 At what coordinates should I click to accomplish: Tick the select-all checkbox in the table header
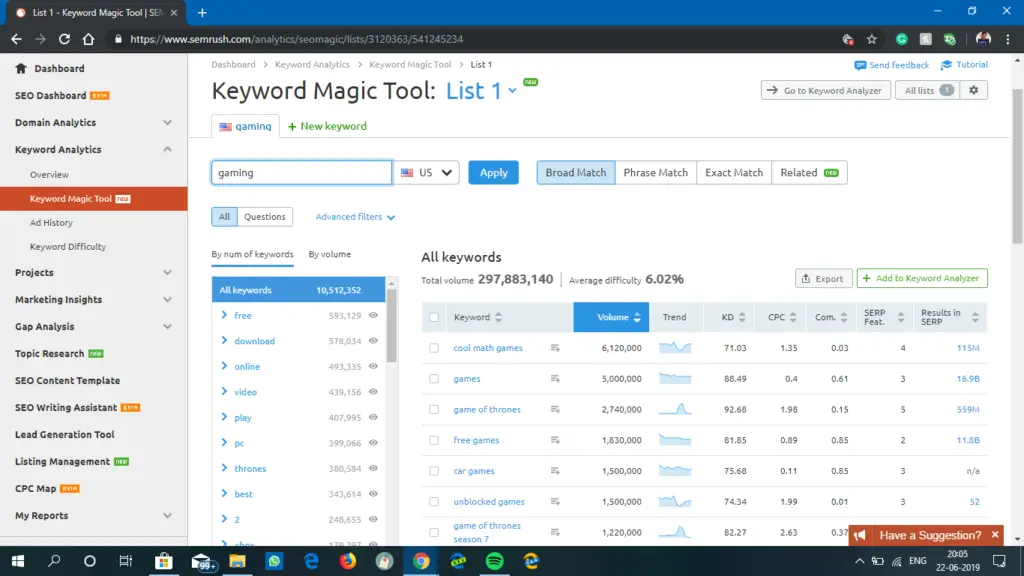pos(434,317)
